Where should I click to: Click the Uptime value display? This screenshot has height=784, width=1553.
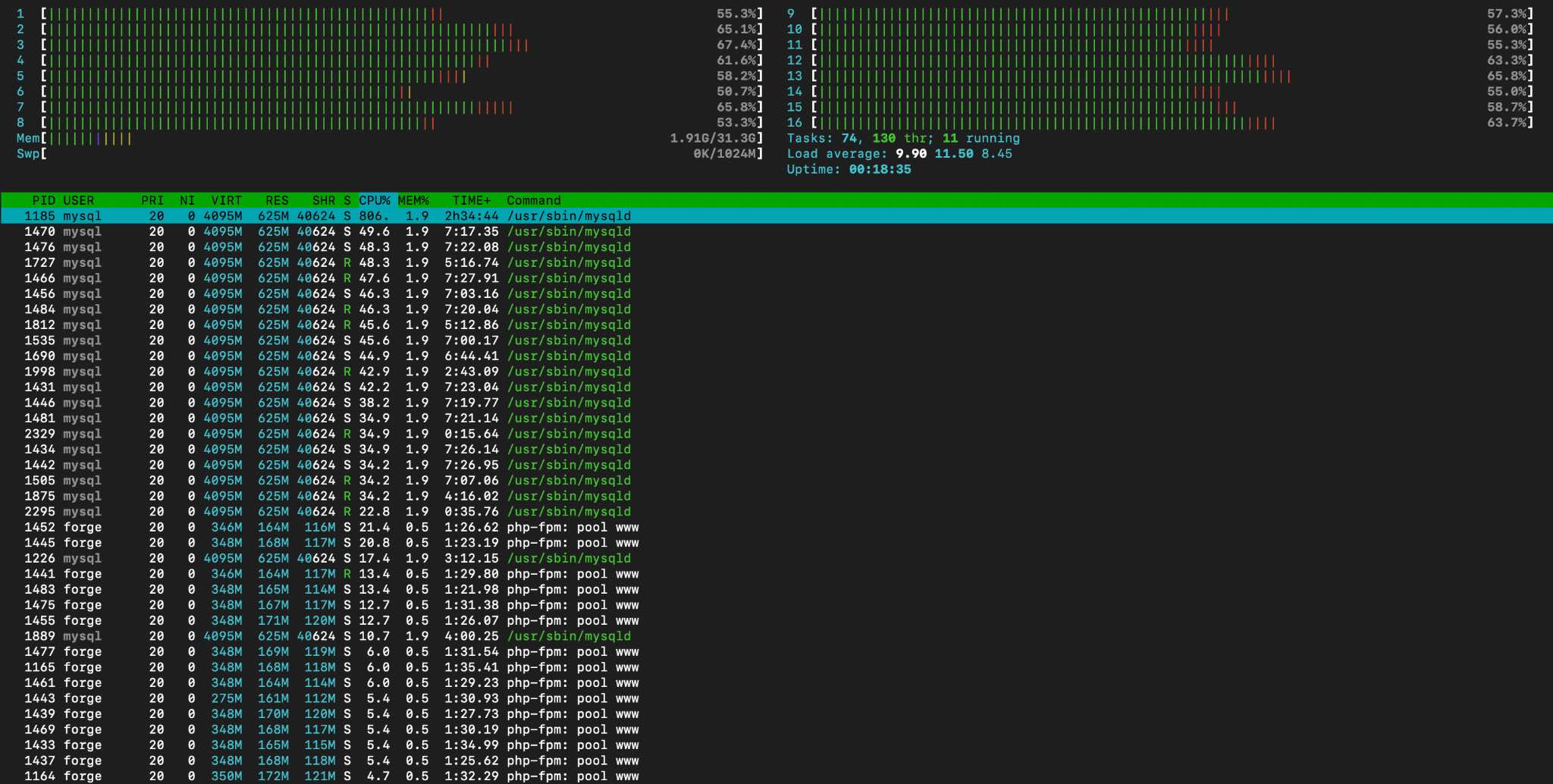880,169
